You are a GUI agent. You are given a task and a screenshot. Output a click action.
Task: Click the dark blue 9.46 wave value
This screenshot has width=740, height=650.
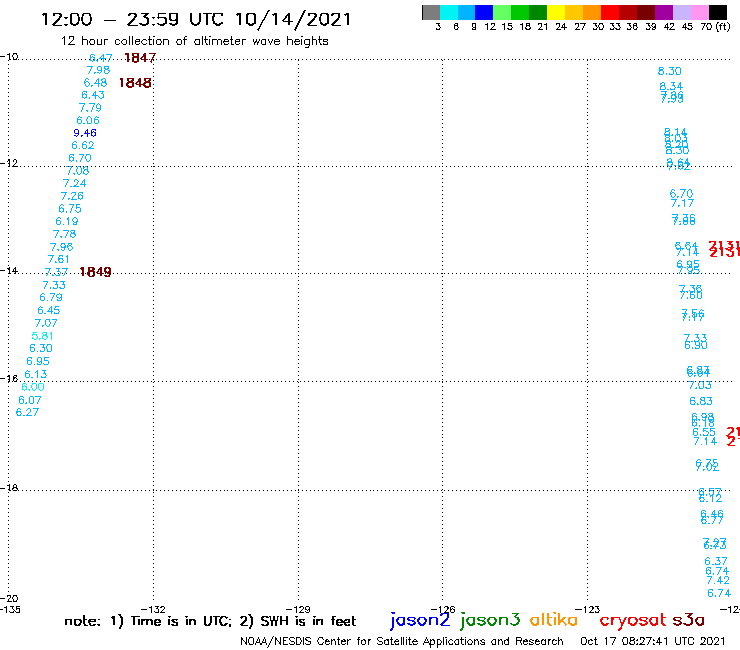(x=85, y=133)
